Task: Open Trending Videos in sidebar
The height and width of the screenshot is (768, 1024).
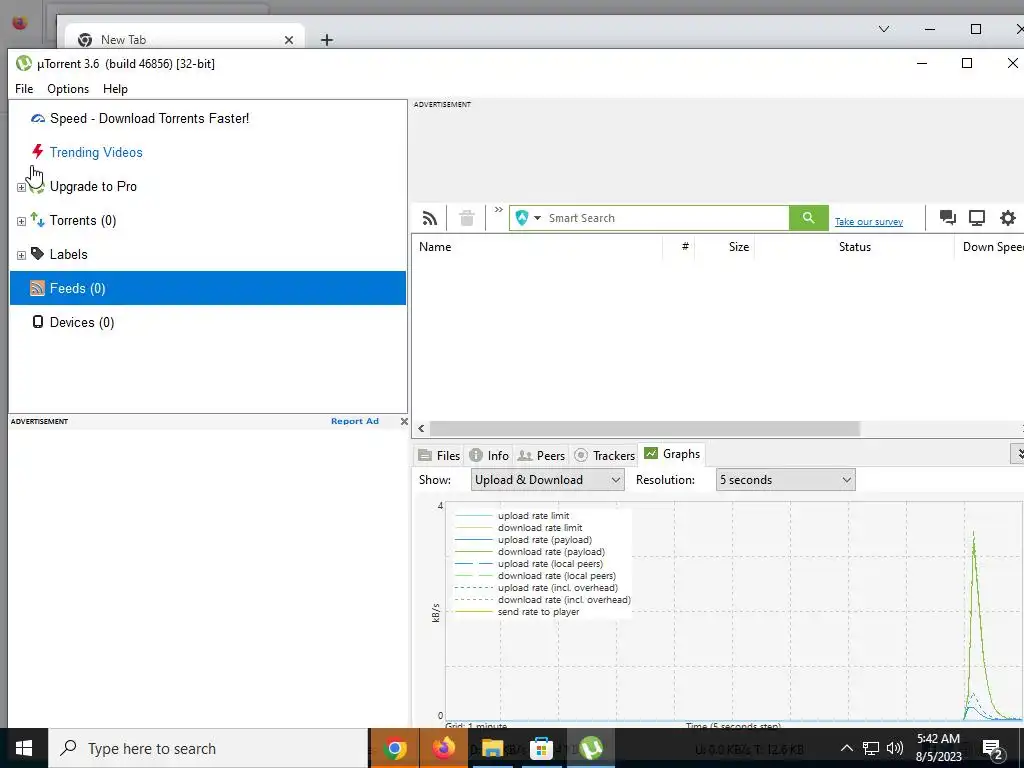Action: click(x=96, y=152)
